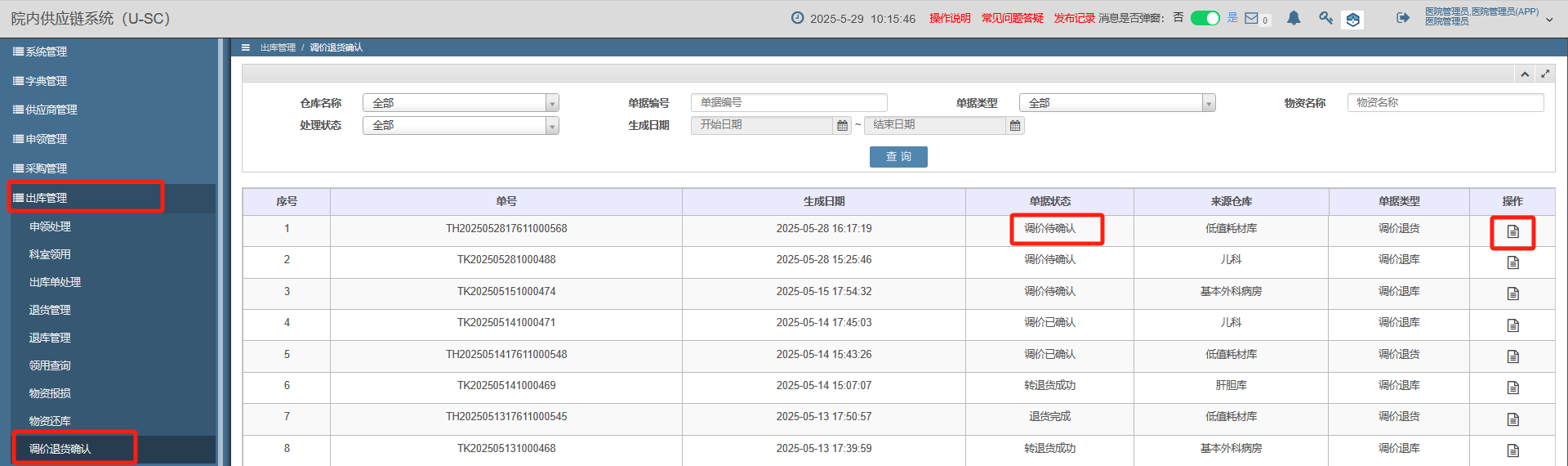Viewport: 1568px width, 466px height.
Task: Open 退库管理 submenu item
Action: click(x=50, y=338)
